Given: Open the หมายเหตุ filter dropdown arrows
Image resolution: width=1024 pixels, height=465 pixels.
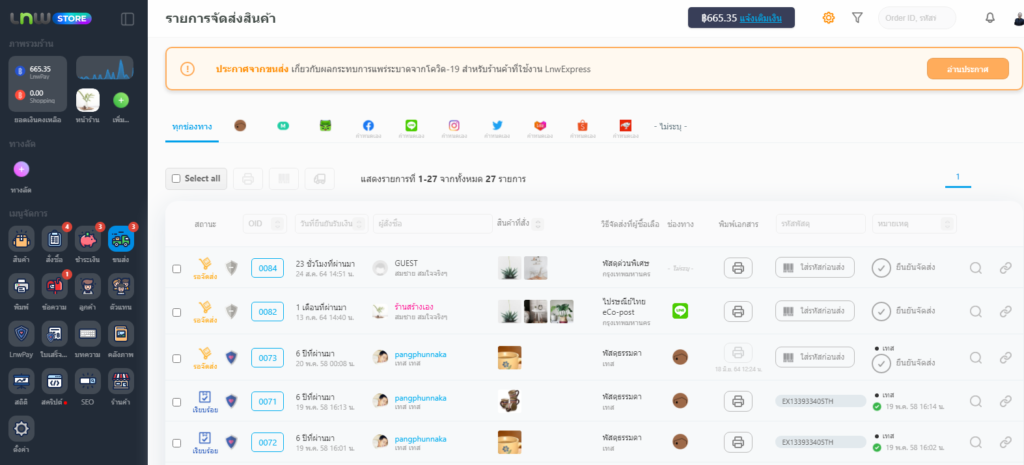Looking at the screenshot, I should [x=948, y=224].
